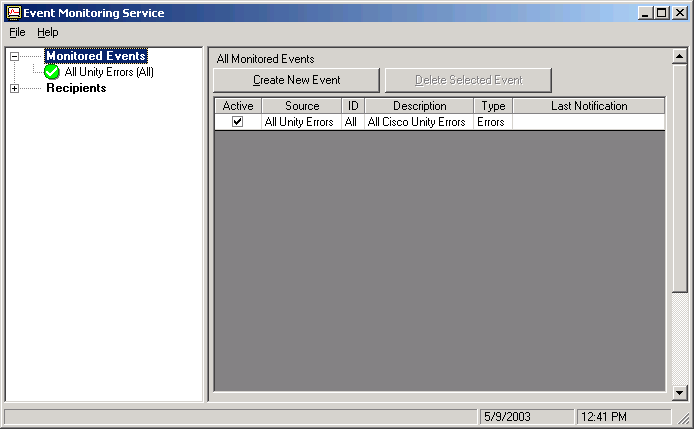Viewport: 694px width, 429px height.
Task: Click the All Cisco Unity Errors description cell
Action: point(419,122)
